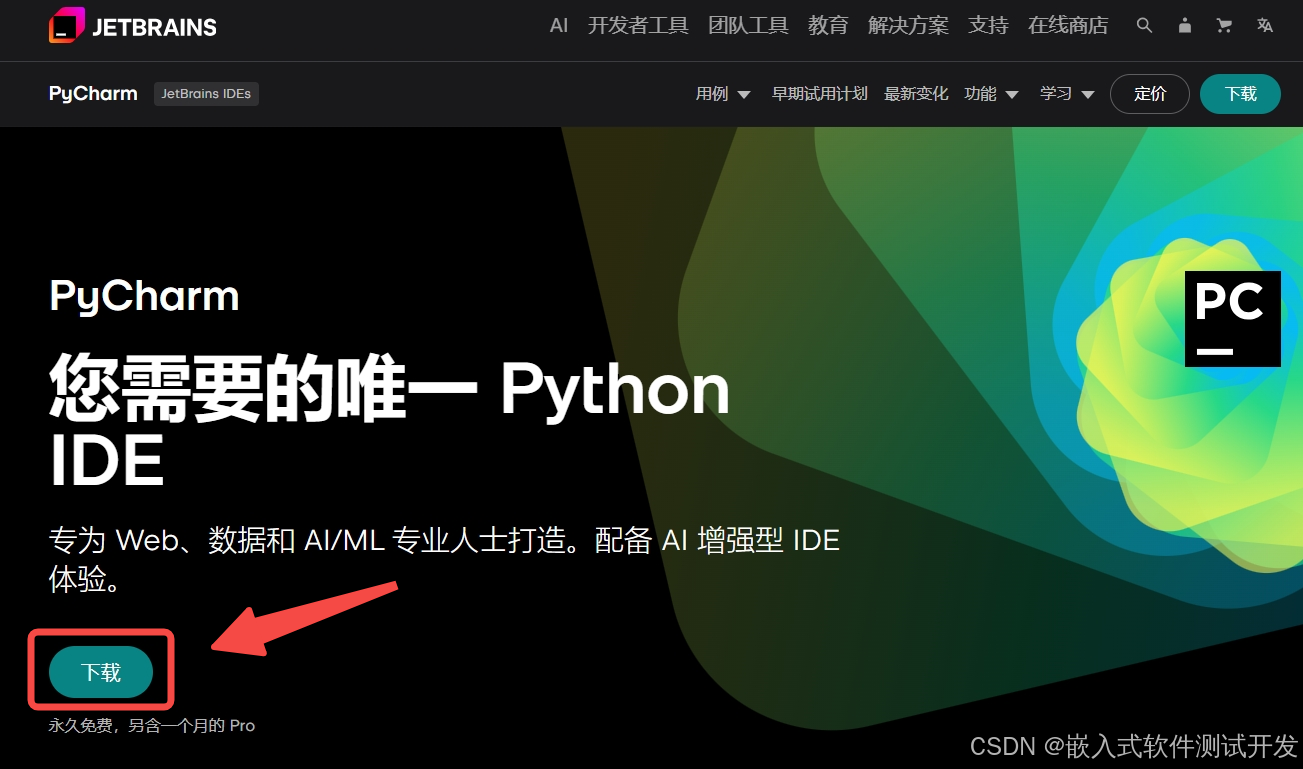The width and height of the screenshot is (1303, 769).
Task: Select the AI menu item
Action: (x=558, y=25)
